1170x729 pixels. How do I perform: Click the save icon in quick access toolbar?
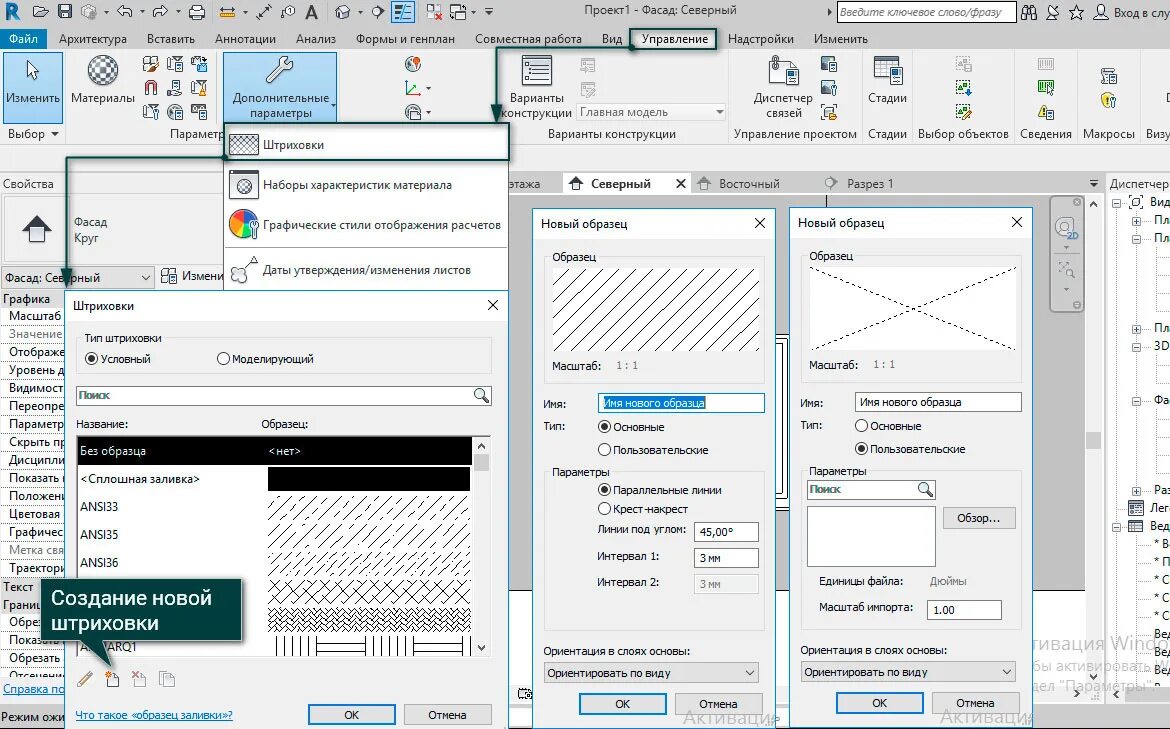coord(65,12)
